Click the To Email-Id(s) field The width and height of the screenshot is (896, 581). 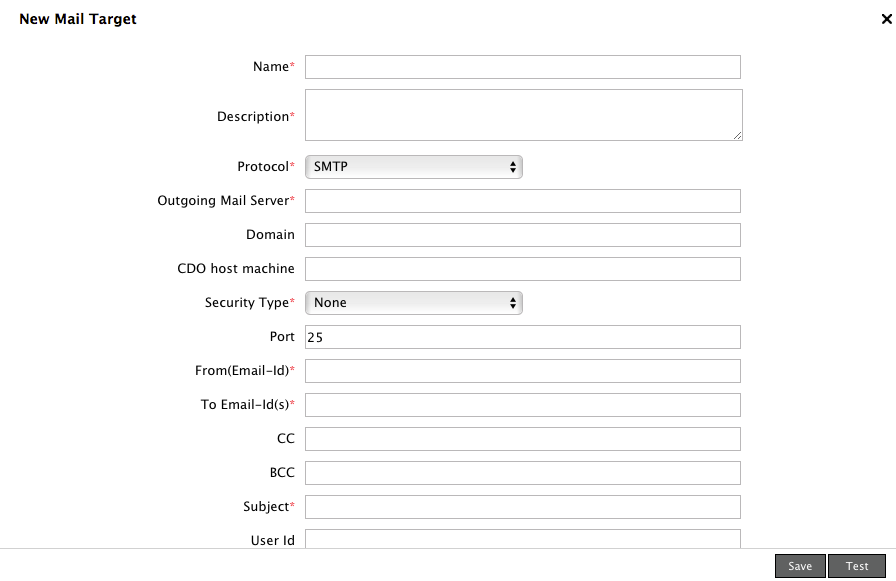[x=522, y=405]
